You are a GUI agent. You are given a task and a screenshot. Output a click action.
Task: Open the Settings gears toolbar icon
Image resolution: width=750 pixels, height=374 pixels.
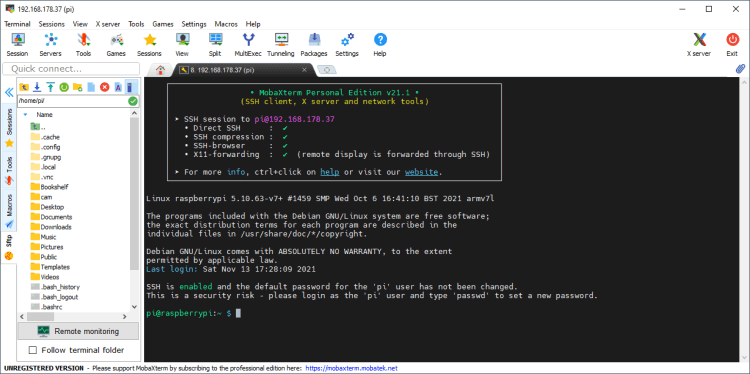(347, 44)
